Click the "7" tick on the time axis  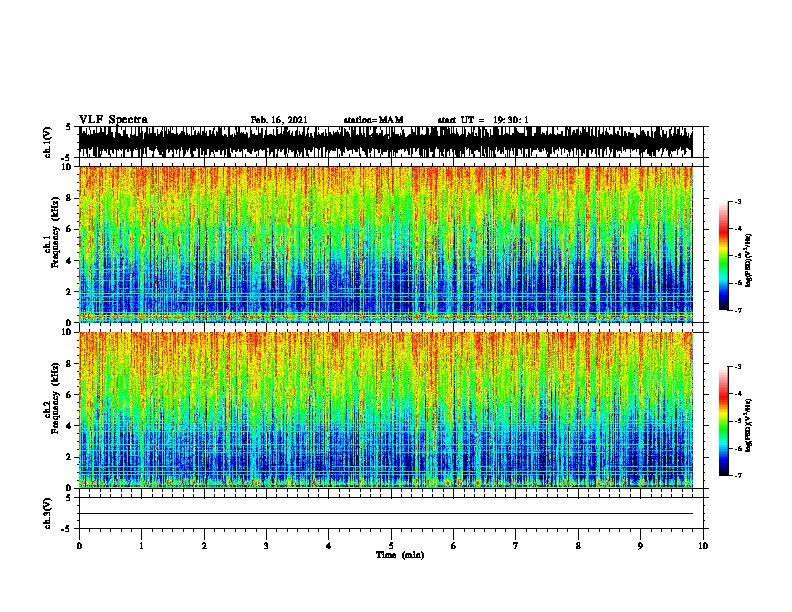click(516, 546)
